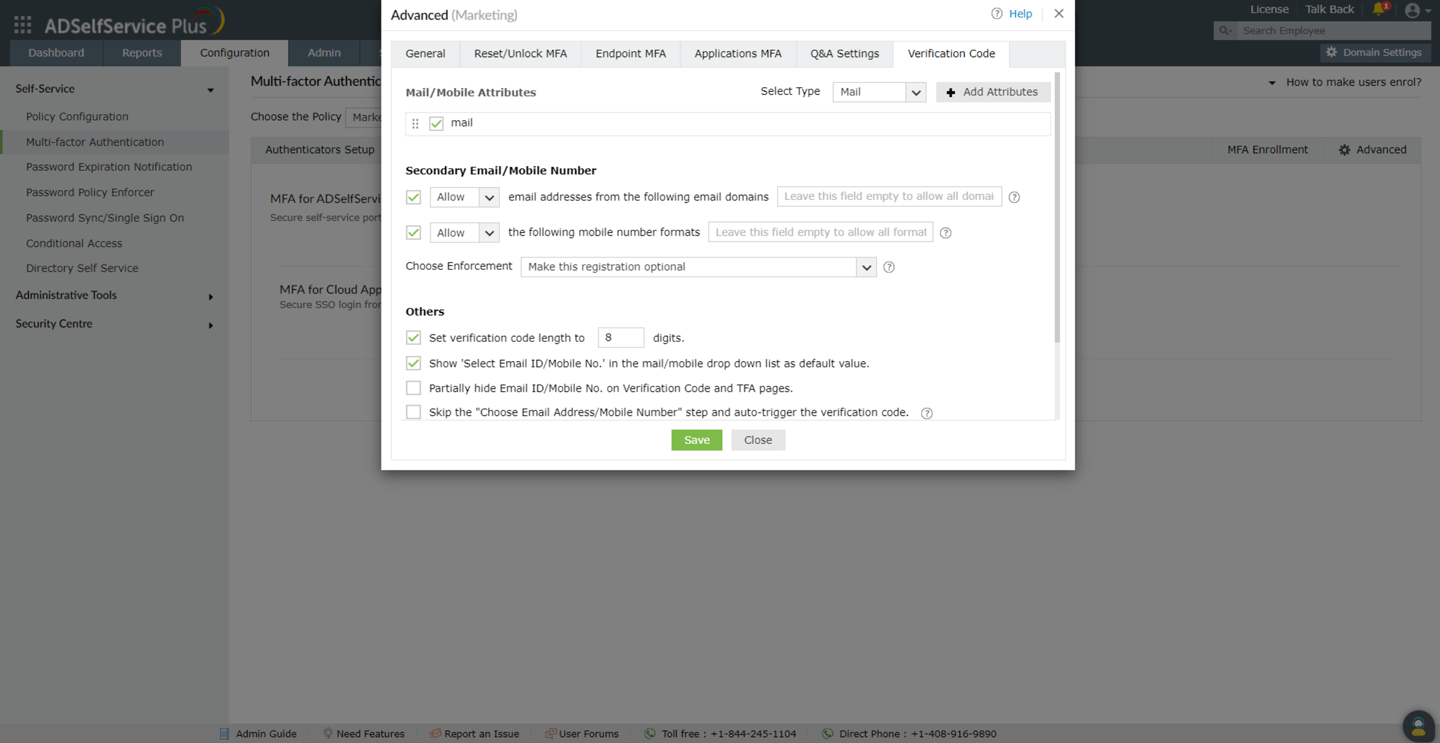Image resolution: width=1440 pixels, height=743 pixels.
Task: Enable Skip the Choose Email Address step
Action: tap(413, 412)
